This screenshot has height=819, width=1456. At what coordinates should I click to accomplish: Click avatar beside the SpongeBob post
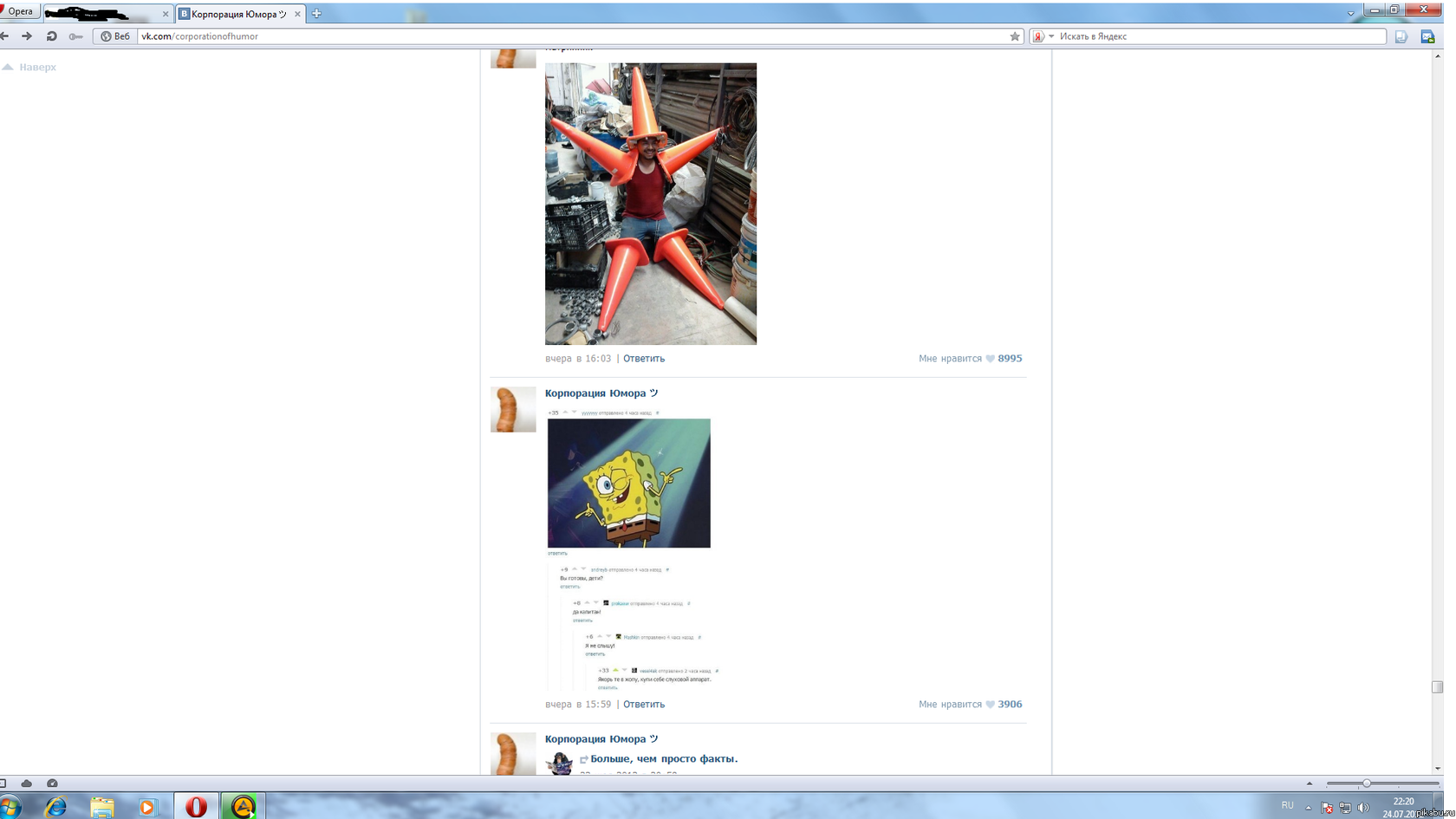coord(513,409)
